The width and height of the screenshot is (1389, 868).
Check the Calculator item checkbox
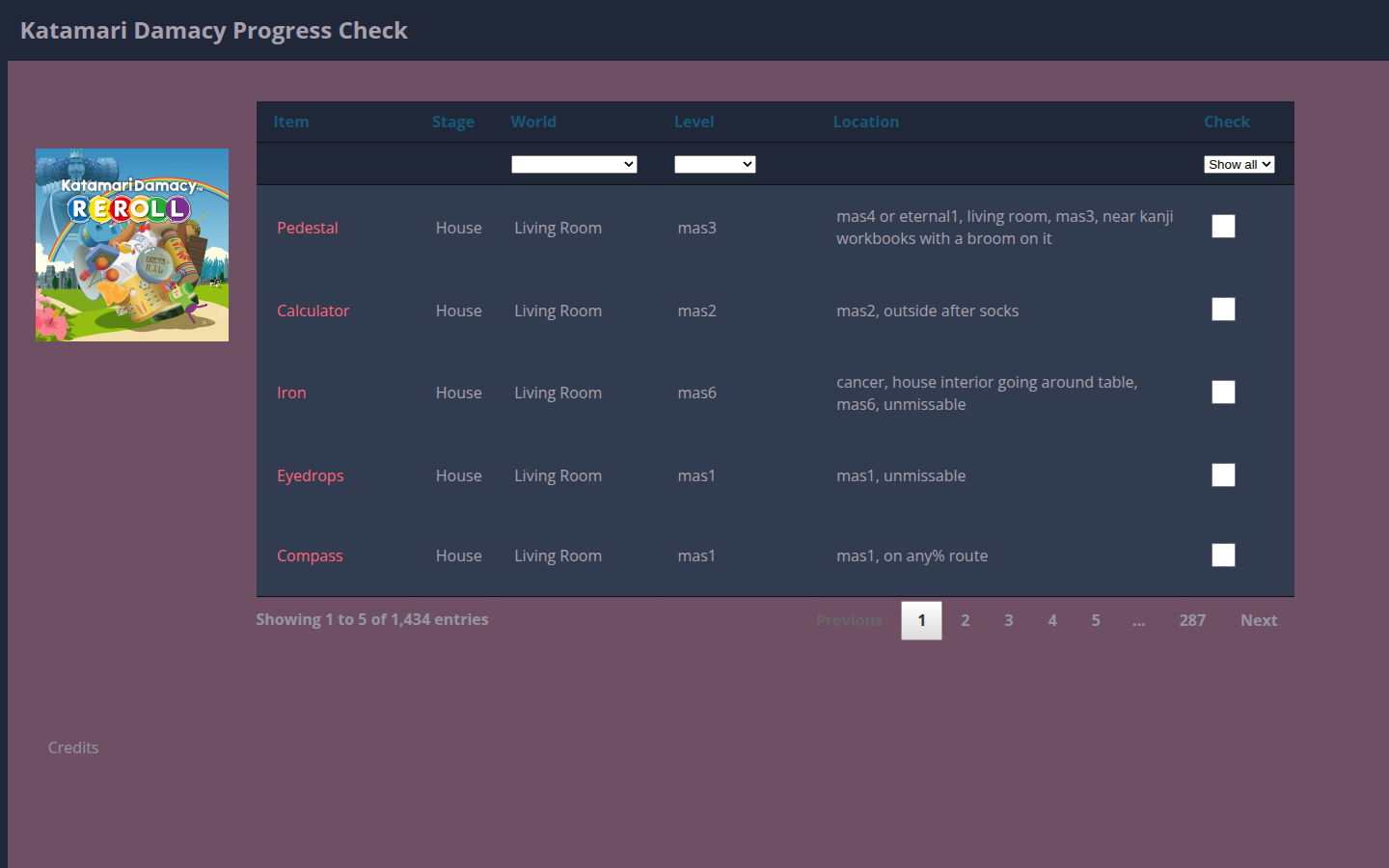[x=1223, y=309]
